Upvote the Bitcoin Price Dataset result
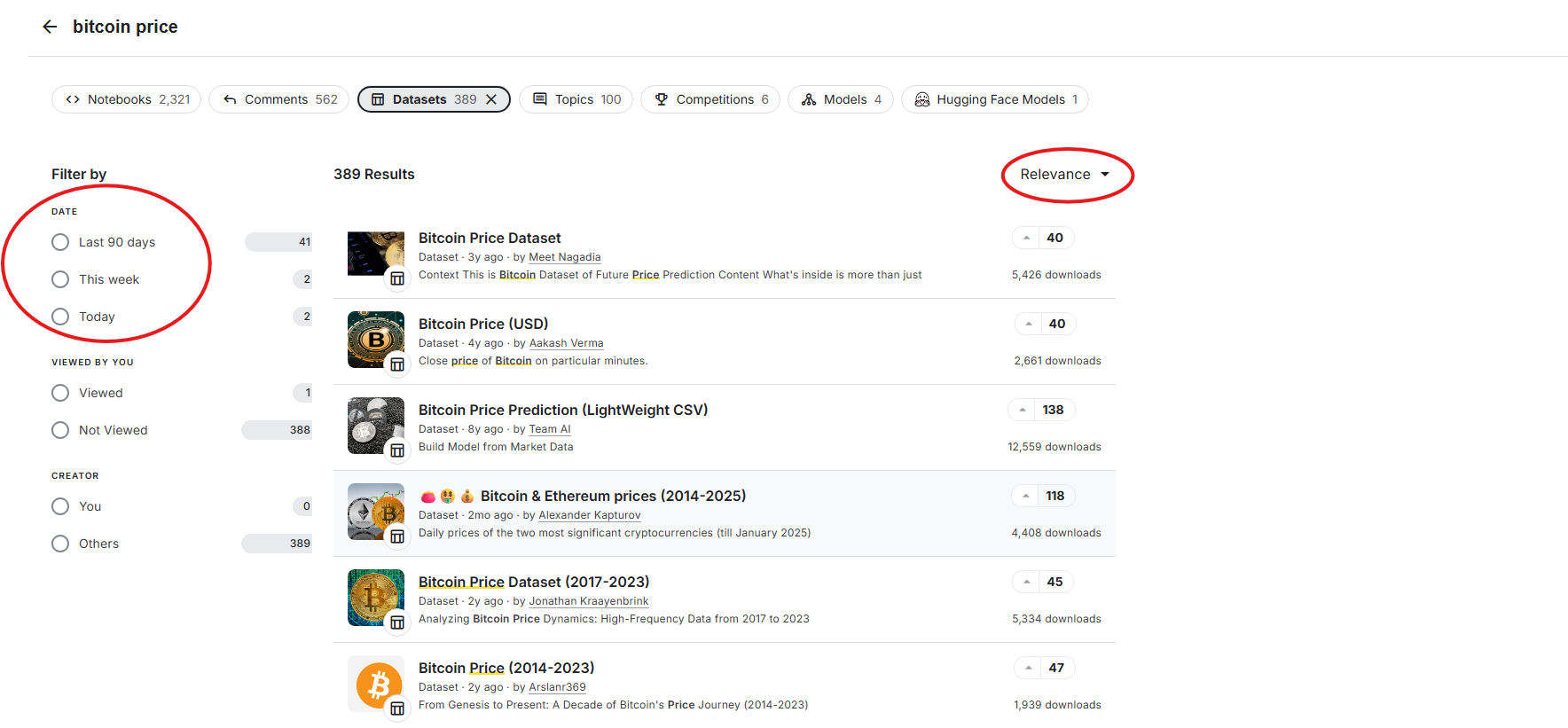The width and height of the screenshot is (1568, 728). [x=1026, y=238]
